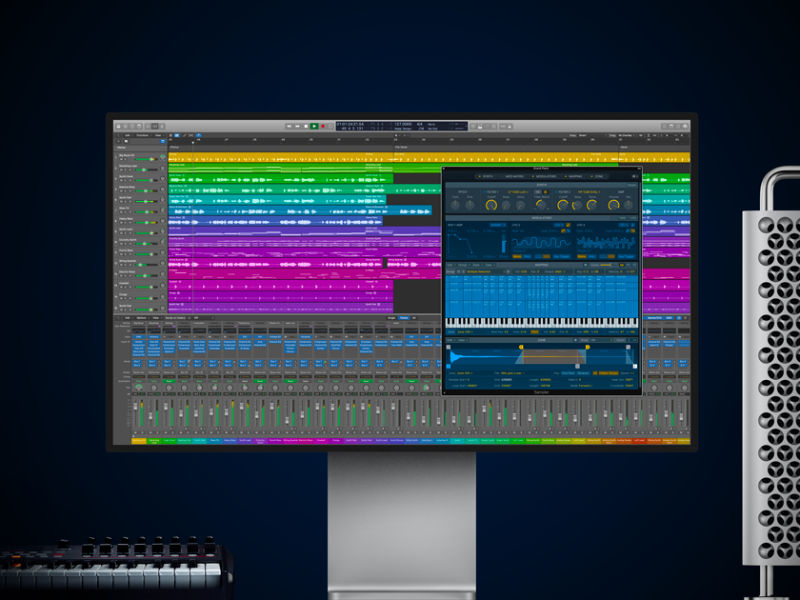This screenshot has height=600, width=800.
Task: Click the Filter Blend knob in Sampler
Action: click(540, 205)
